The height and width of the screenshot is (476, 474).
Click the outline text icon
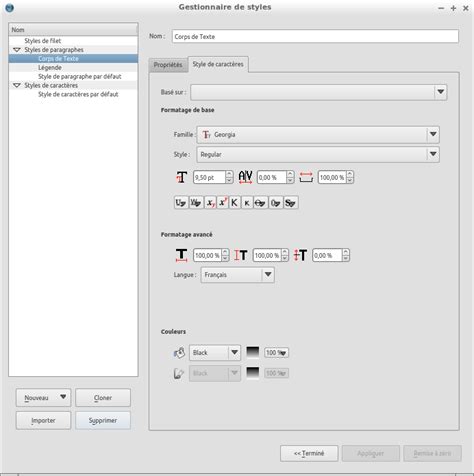click(275, 202)
